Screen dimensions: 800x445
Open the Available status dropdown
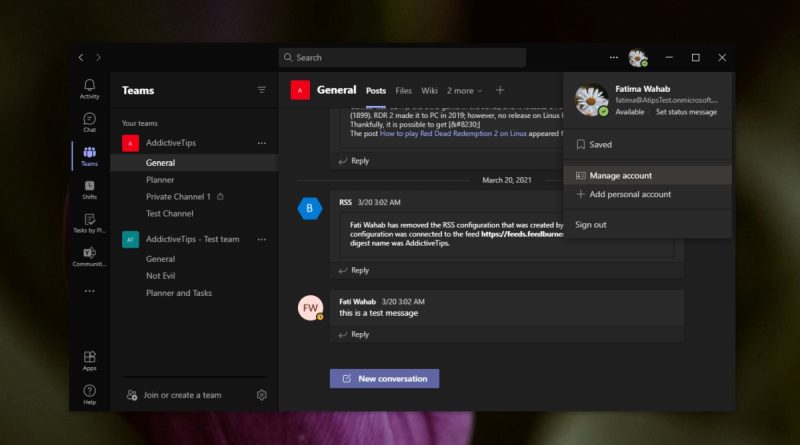630,112
